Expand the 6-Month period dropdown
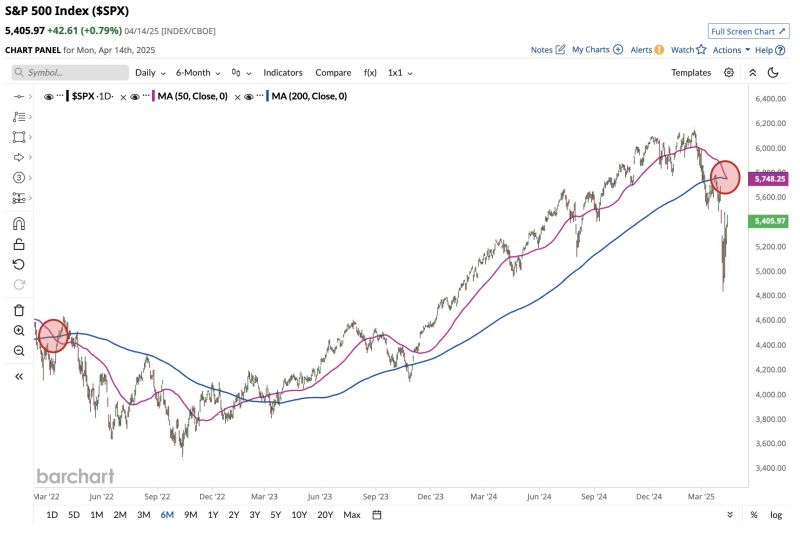The width and height of the screenshot is (800, 535). 197,72
